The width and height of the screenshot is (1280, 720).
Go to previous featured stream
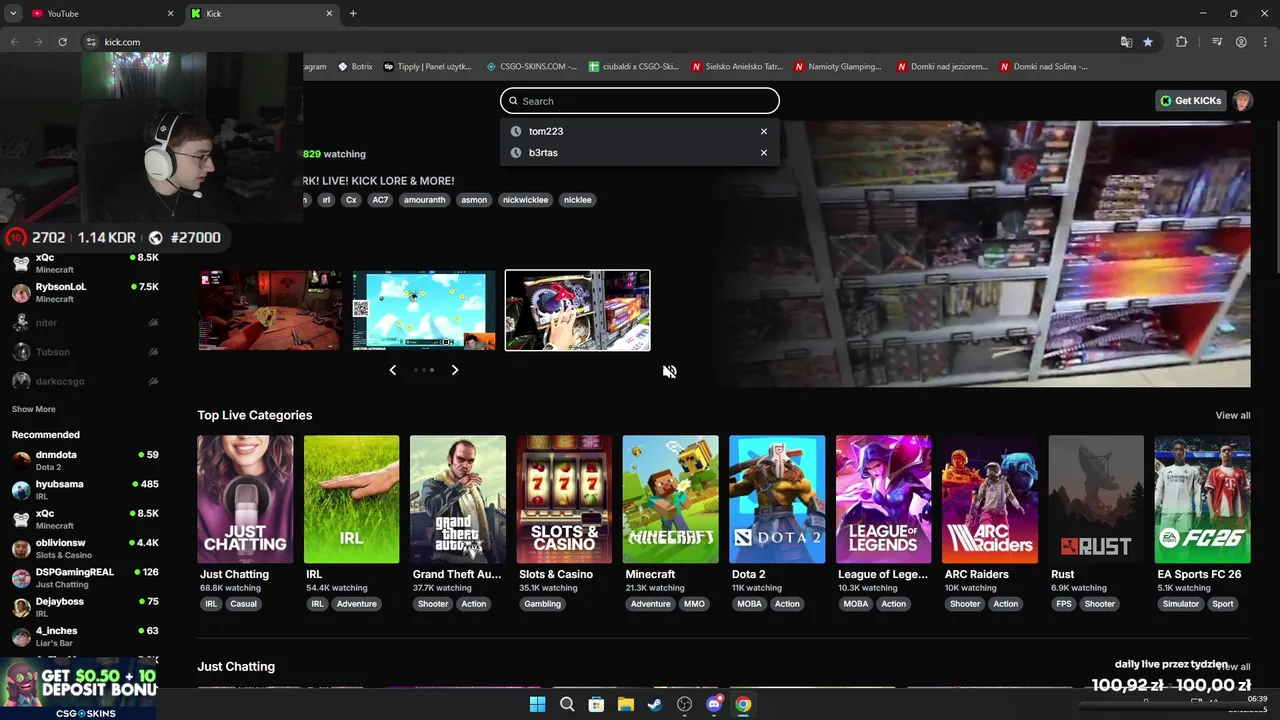coord(392,370)
